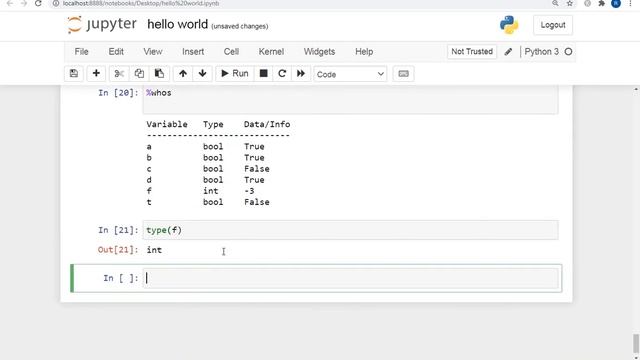Click the notebook vertical scrollbar thumb
The image size is (640, 360).
(636, 343)
